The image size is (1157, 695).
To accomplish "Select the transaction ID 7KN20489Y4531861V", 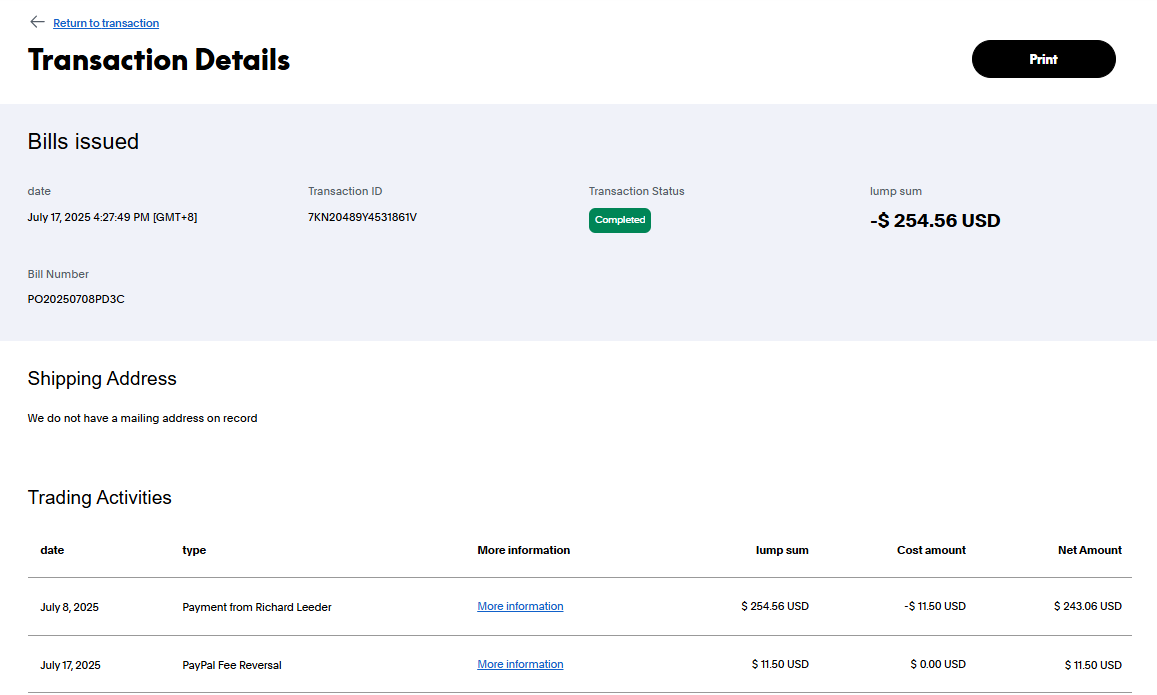I will pyautogui.click(x=362, y=217).
